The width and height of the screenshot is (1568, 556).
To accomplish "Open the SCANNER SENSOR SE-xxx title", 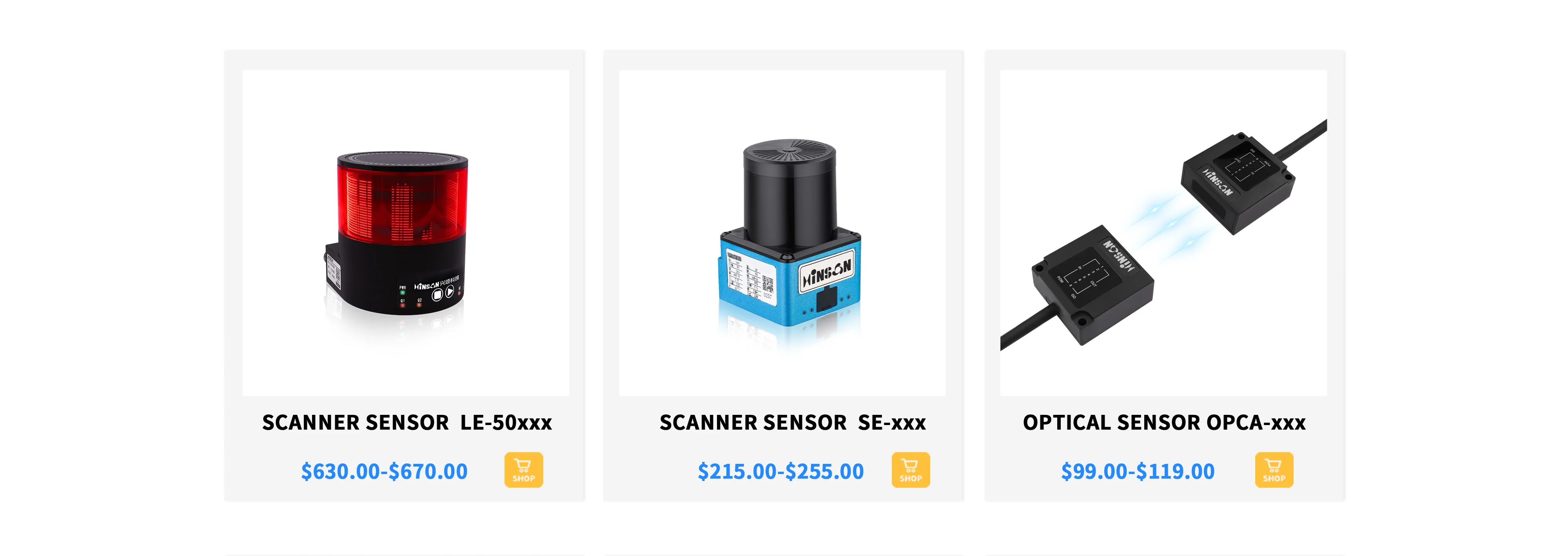I will click(793, 422).
